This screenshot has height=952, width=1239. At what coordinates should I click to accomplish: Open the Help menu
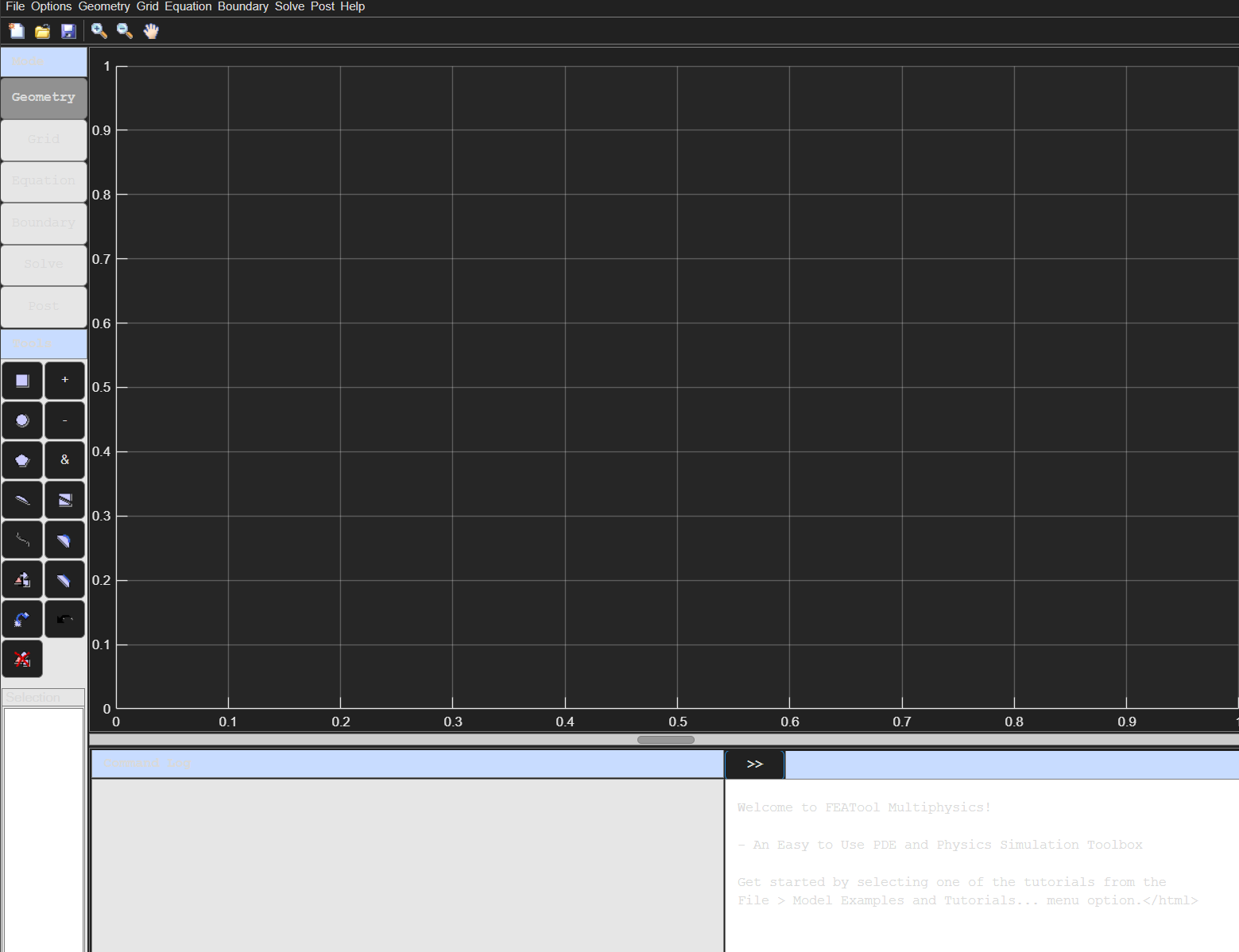(353, 6)
